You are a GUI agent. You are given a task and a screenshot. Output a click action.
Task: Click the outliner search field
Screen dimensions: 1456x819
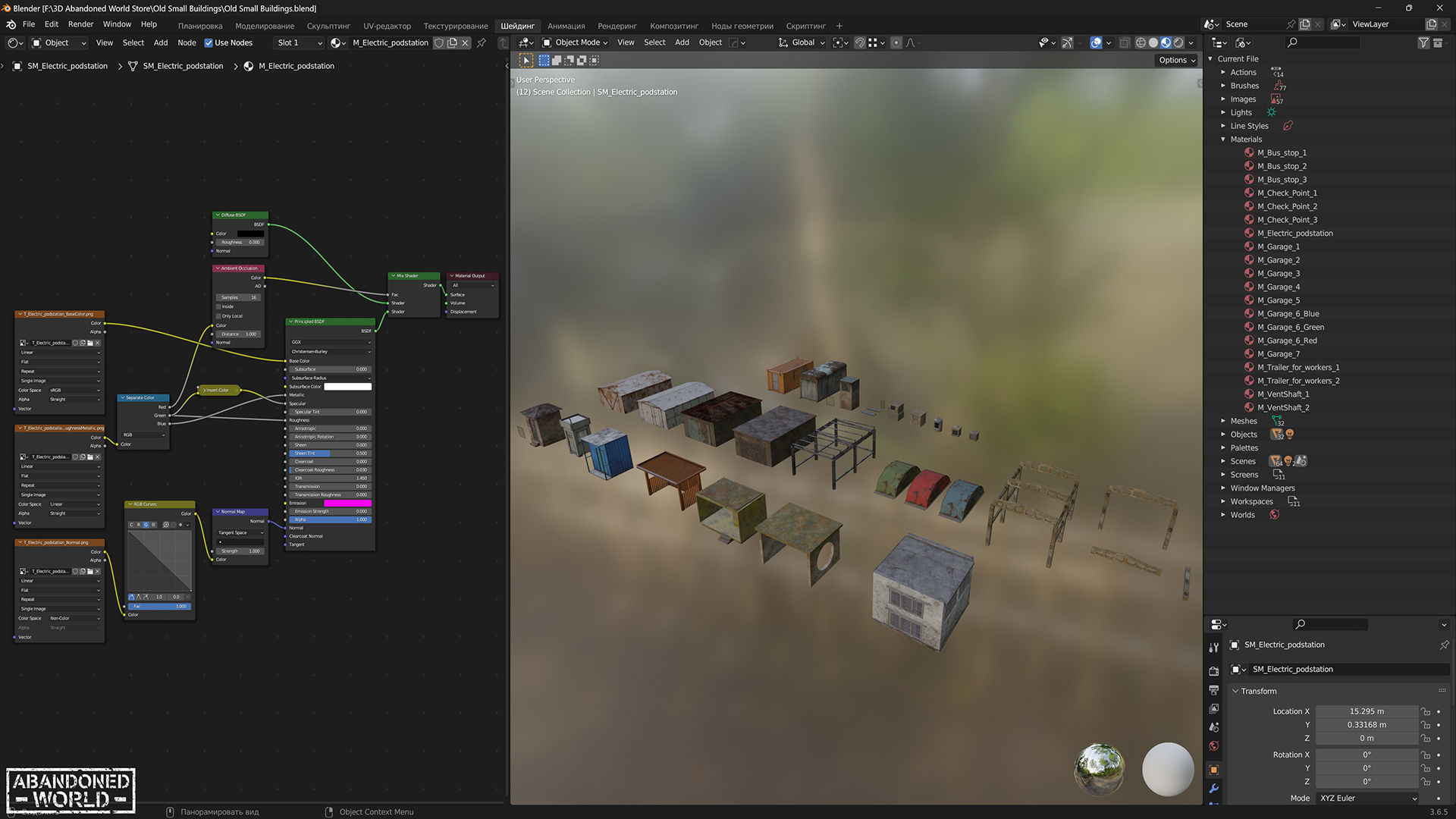coord(1323,43)
